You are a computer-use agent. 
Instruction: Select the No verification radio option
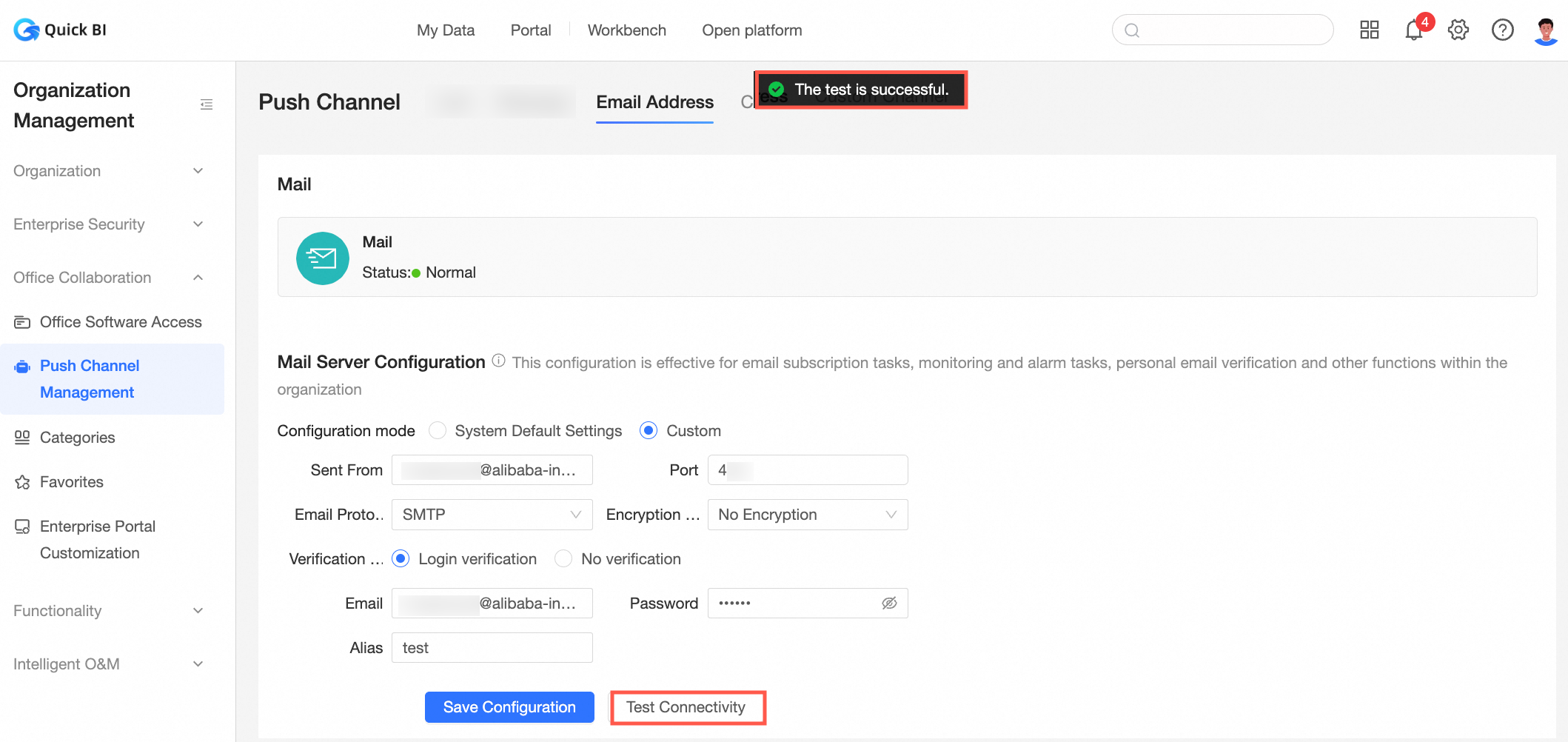pos(563,559)
